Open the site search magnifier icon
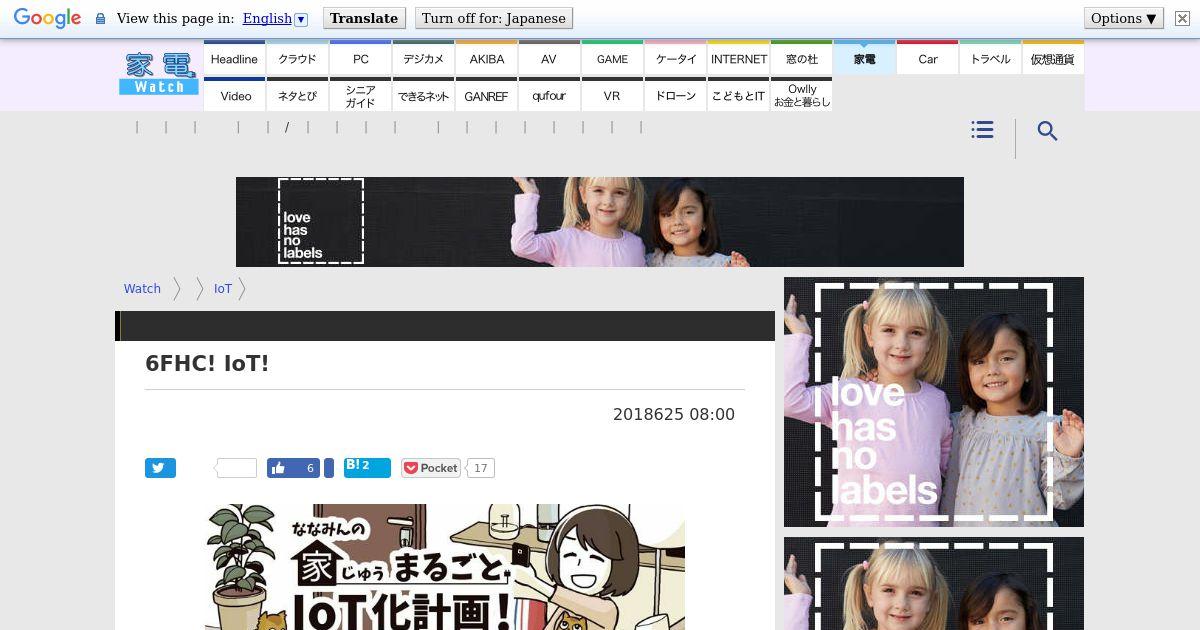1200x630 pixels. [x=1047, y=131]
